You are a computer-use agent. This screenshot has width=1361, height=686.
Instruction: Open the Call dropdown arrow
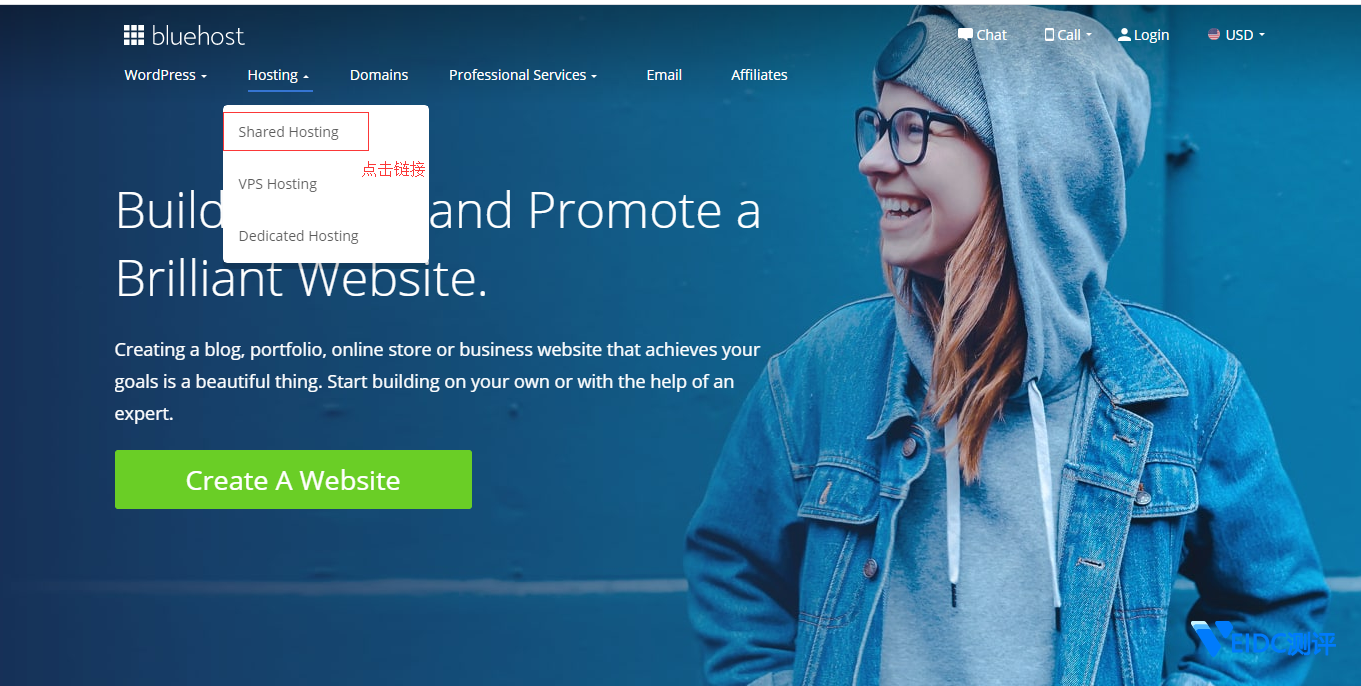pyautogui.click(x=1088, y=35)
